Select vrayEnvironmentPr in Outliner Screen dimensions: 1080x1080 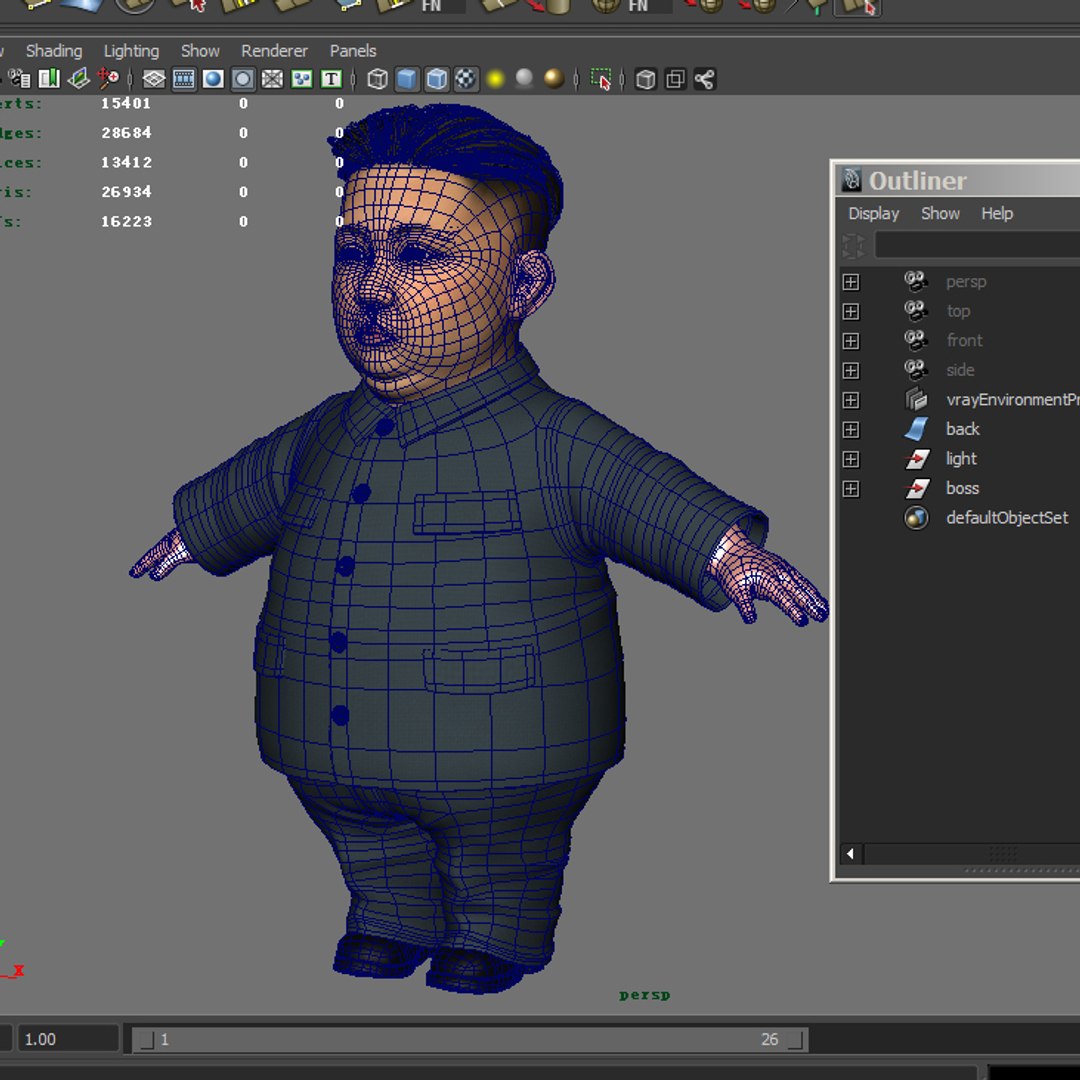coord(1012,399)
